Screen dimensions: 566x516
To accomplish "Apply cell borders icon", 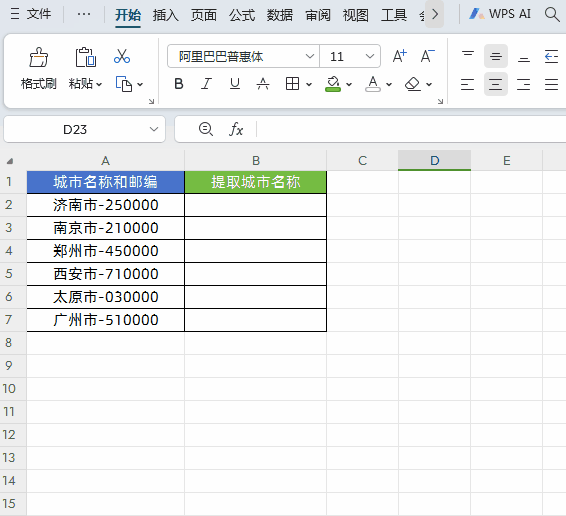I will click(292, 84).
